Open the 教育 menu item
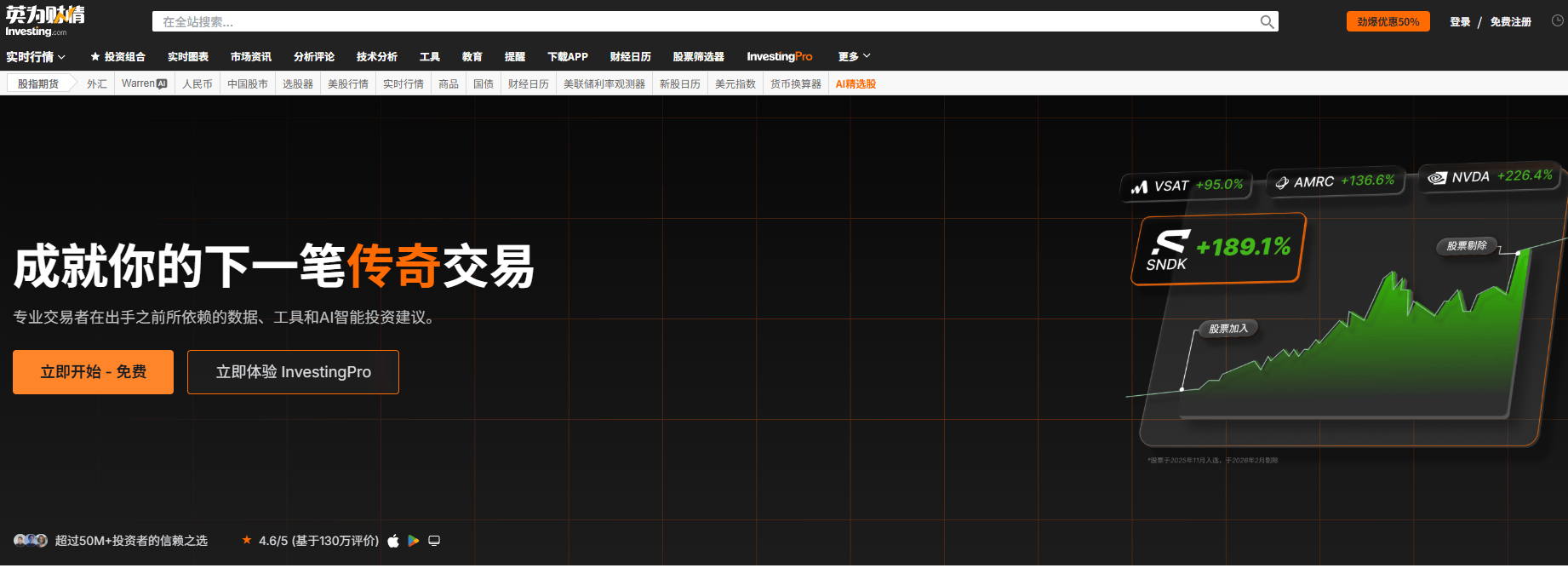 [472, 57]
